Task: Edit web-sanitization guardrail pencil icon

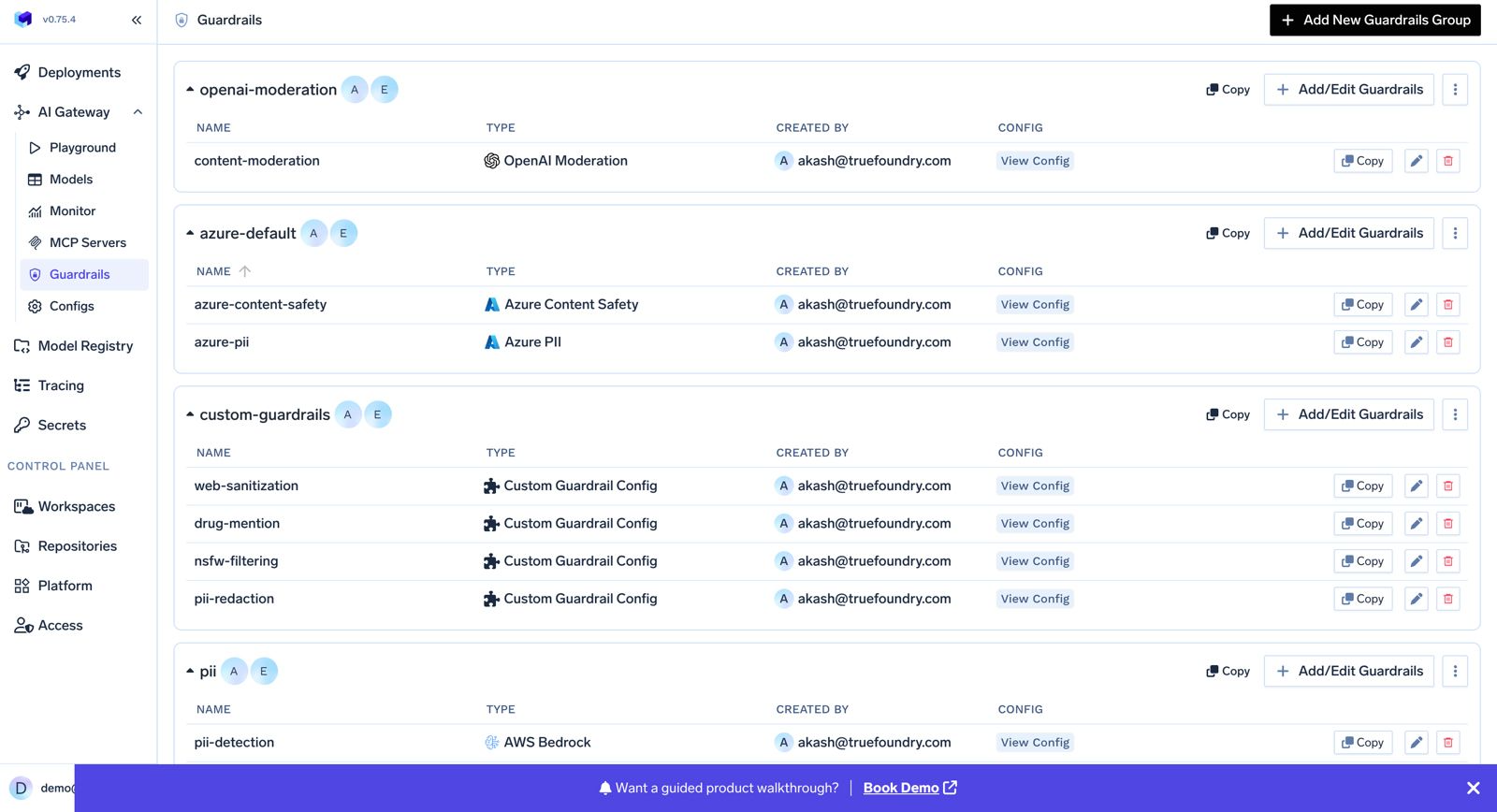Action: pyautogui.click(x=1417, y=486)
